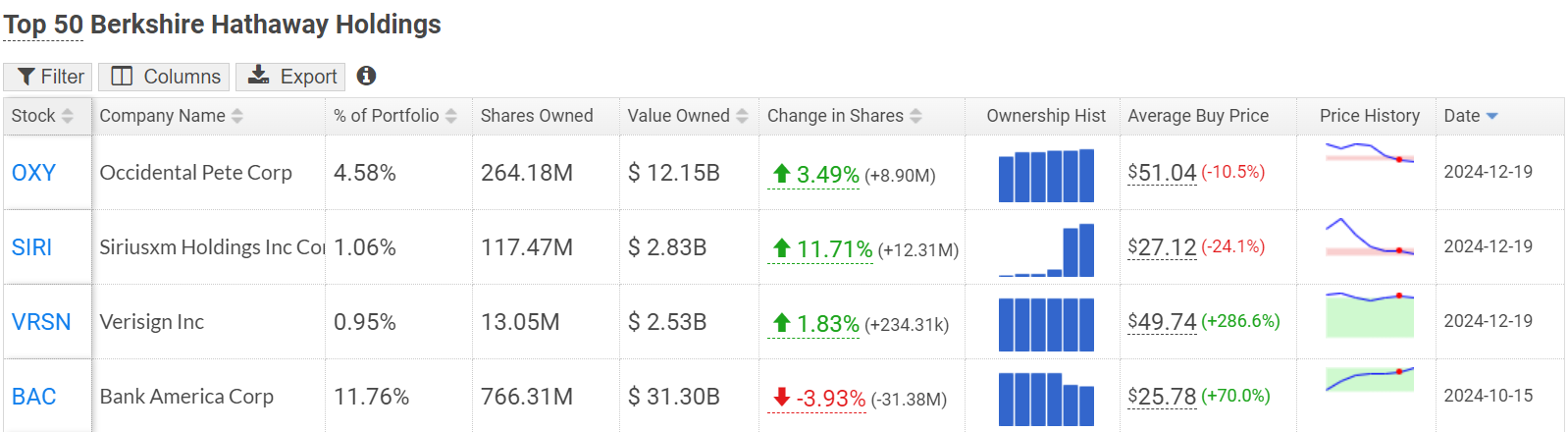Click Verisign Inc company name
Viewport: 1568px width, 432px height.
tap(152, 322)
